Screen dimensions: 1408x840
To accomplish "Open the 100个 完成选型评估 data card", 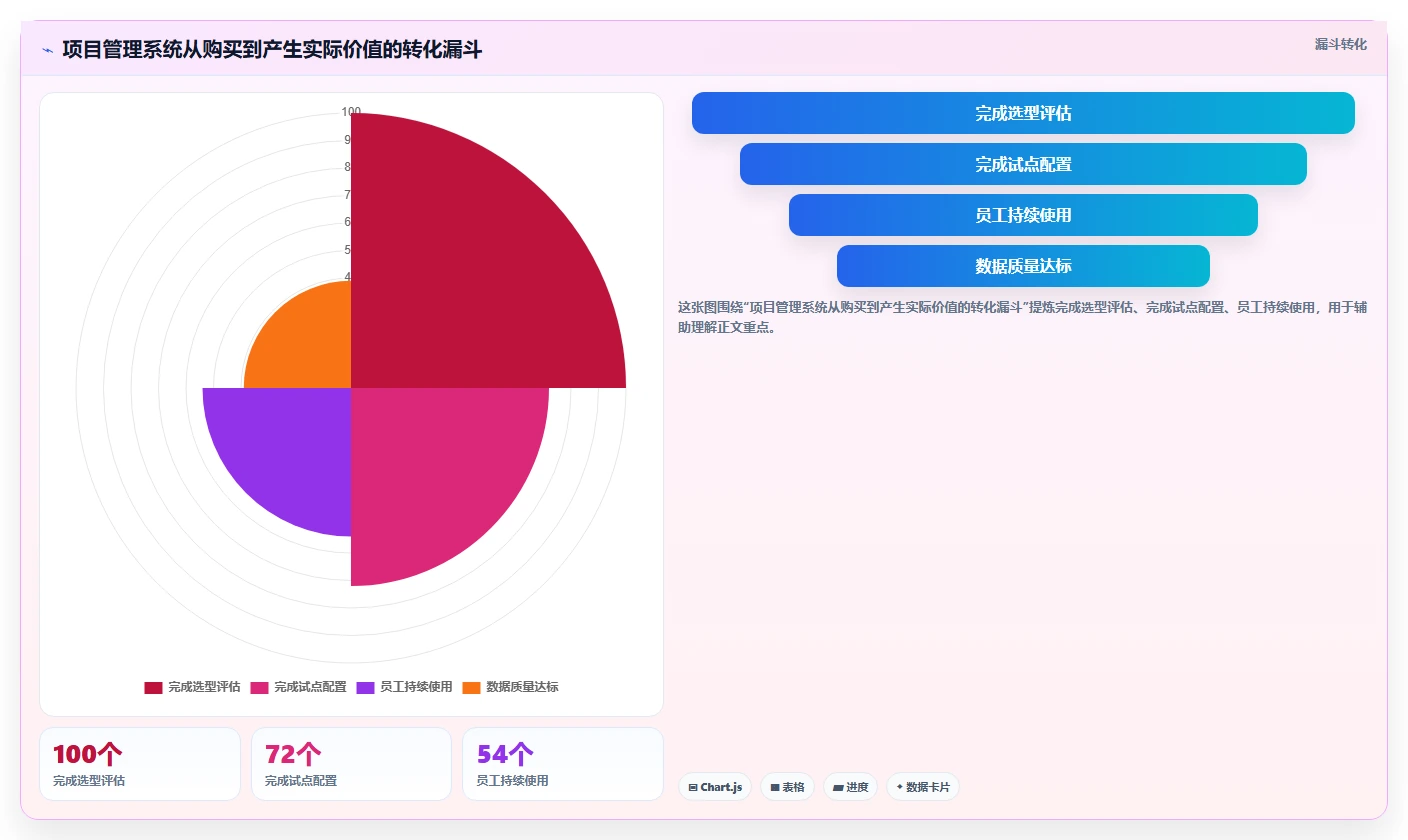I will (140, 764).
